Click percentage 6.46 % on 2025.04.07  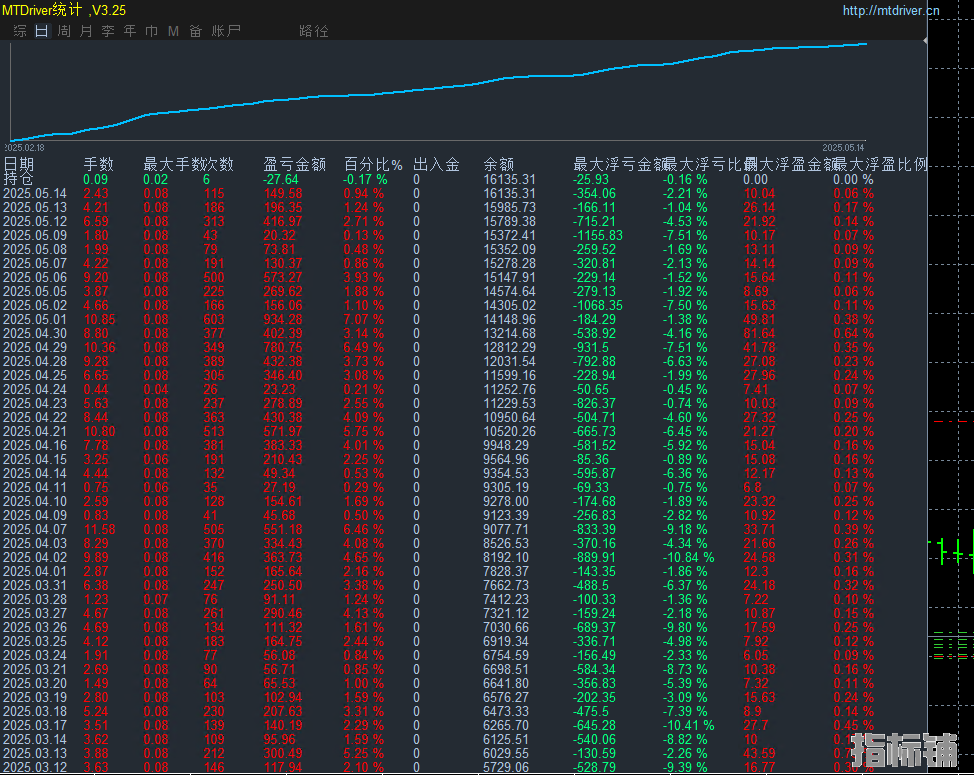pos(364,529)
